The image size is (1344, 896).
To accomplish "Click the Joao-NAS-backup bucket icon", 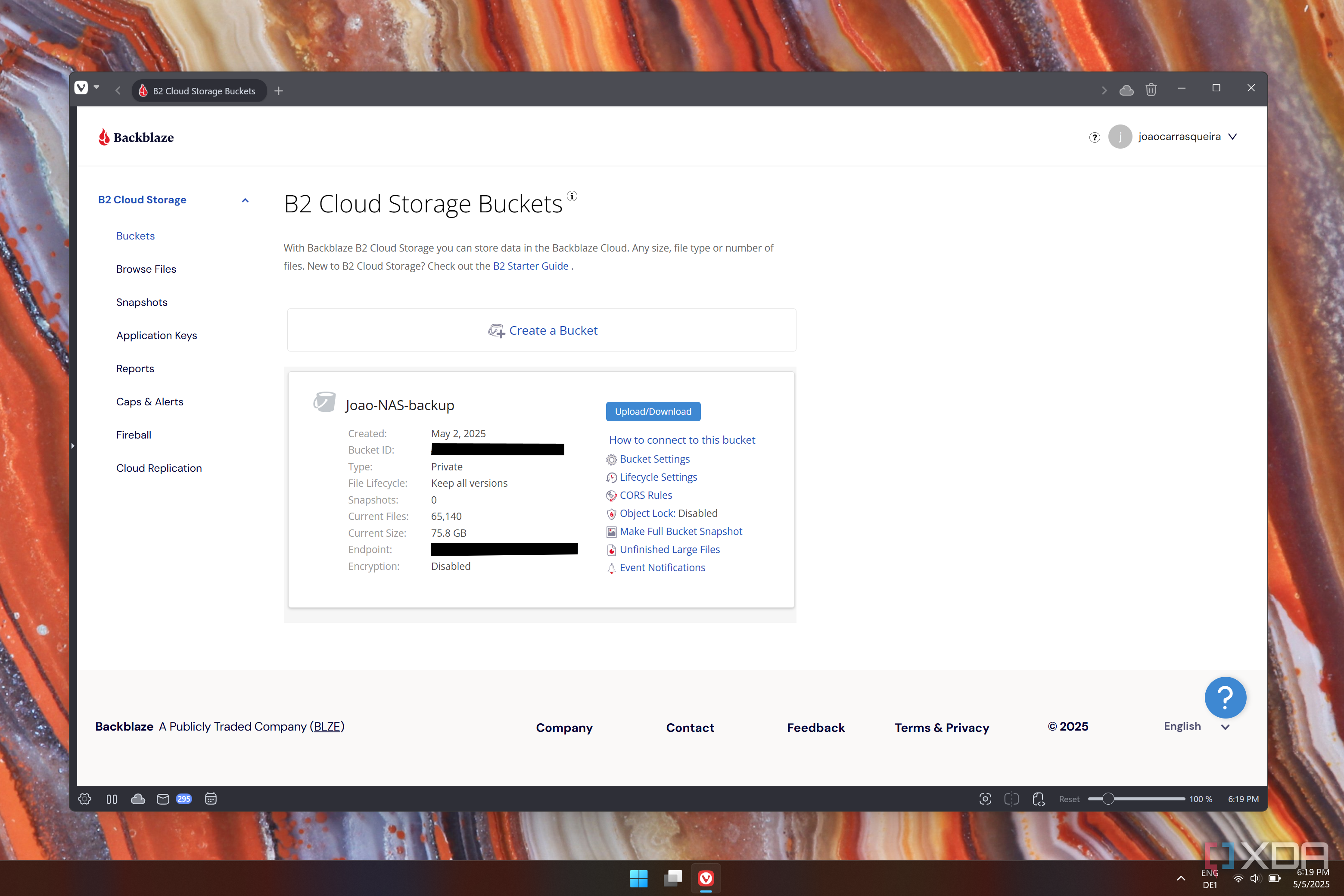I will [x=324, y=402].
